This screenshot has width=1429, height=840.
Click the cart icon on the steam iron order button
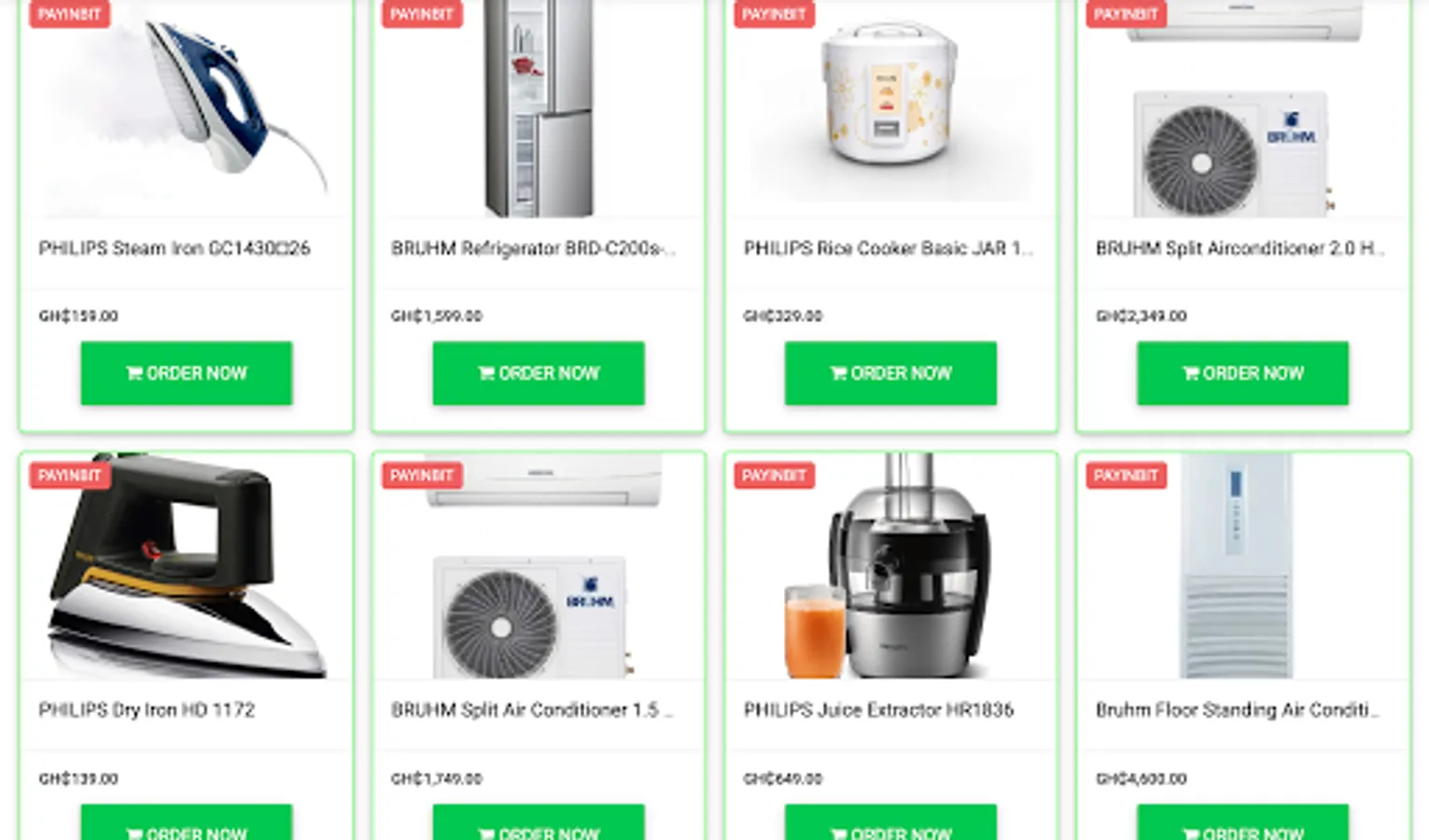(x=134, y=373)
